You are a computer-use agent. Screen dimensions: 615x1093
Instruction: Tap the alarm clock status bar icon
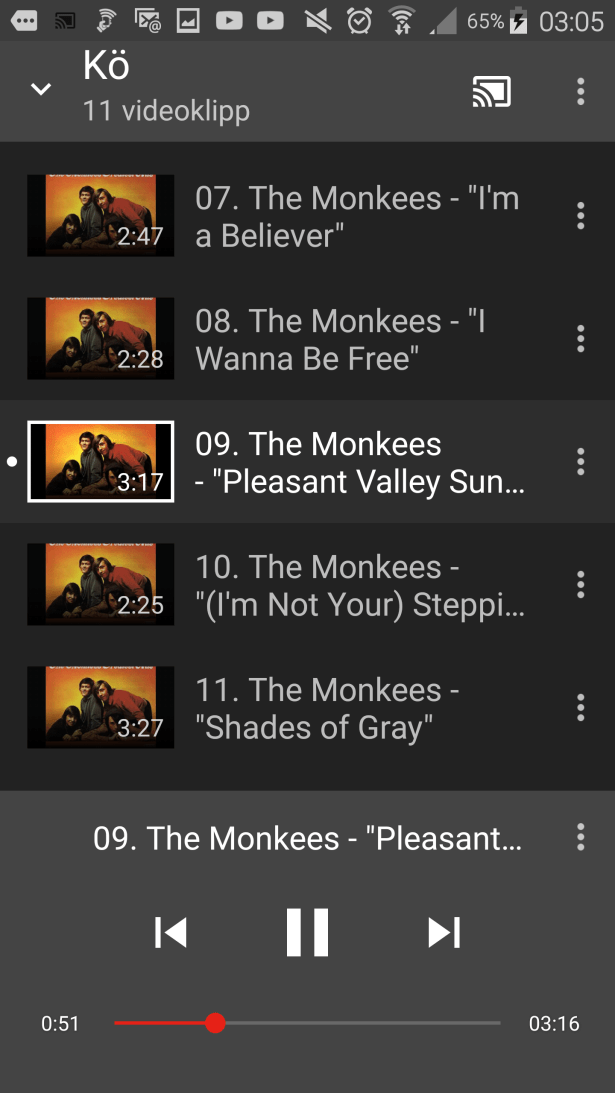pyautogui.click(x=359, y=21)
